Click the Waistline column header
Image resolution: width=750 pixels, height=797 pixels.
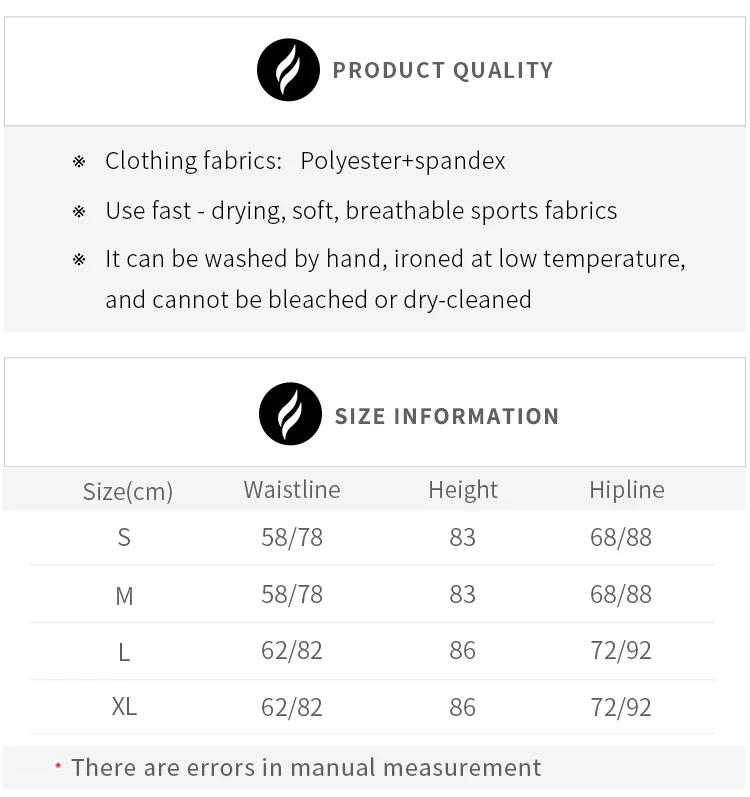292,490
